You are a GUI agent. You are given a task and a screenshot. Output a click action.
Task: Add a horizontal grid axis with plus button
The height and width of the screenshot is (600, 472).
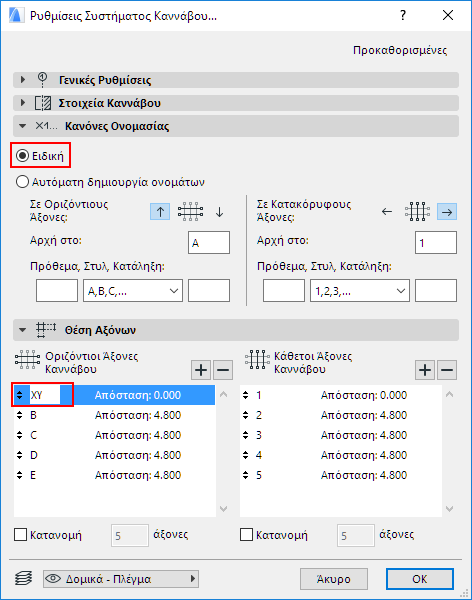201,370
